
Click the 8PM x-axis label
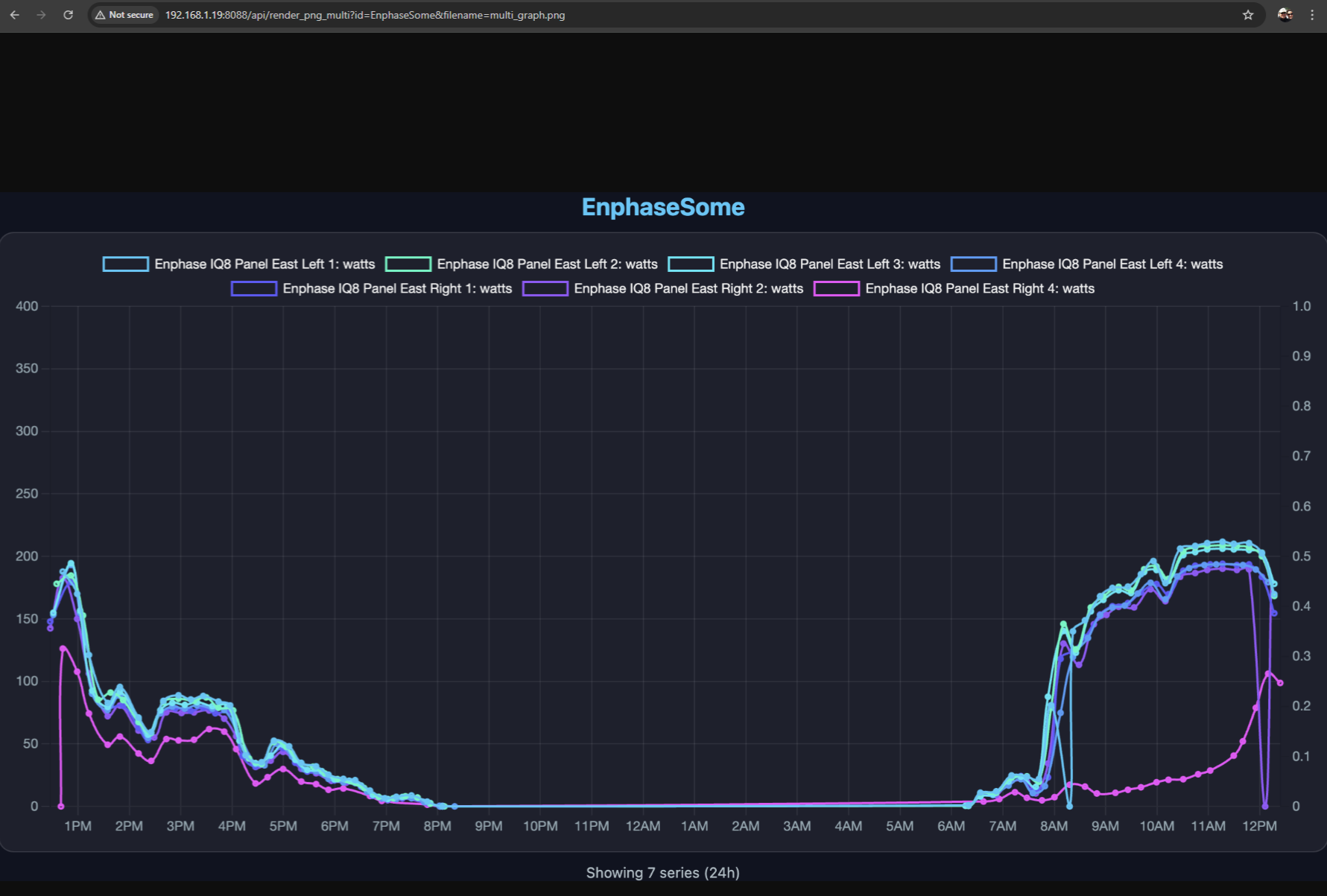(437, 826)
